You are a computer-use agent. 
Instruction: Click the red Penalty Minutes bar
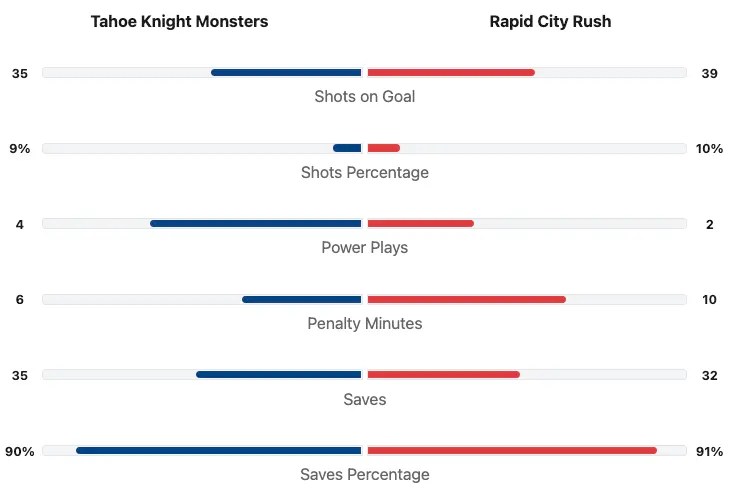pyautogui.click(x=466, y=299)
